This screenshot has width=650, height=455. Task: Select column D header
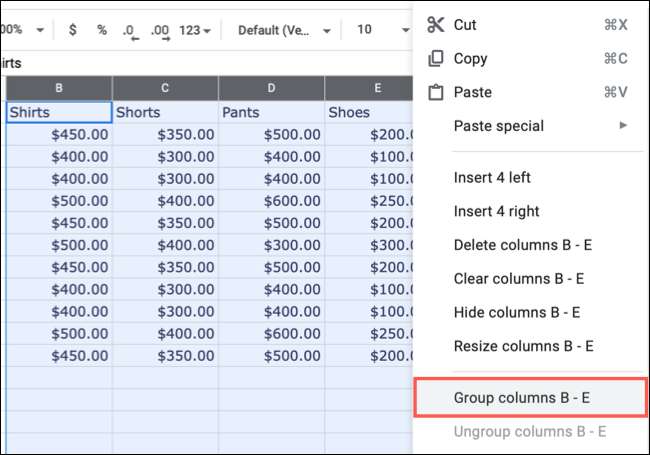pos(271,88)
